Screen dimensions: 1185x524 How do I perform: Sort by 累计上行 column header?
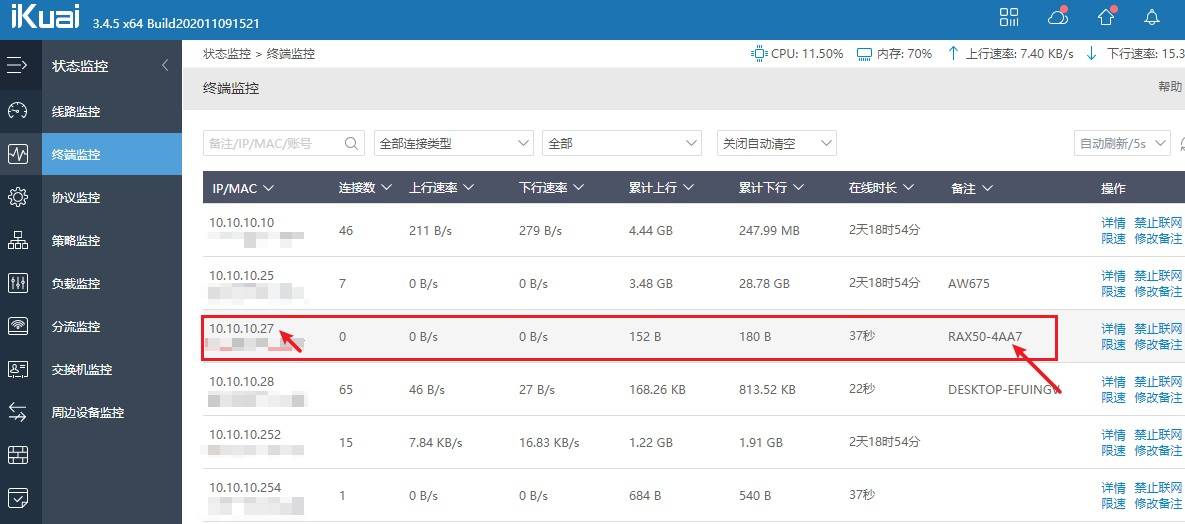662,188
